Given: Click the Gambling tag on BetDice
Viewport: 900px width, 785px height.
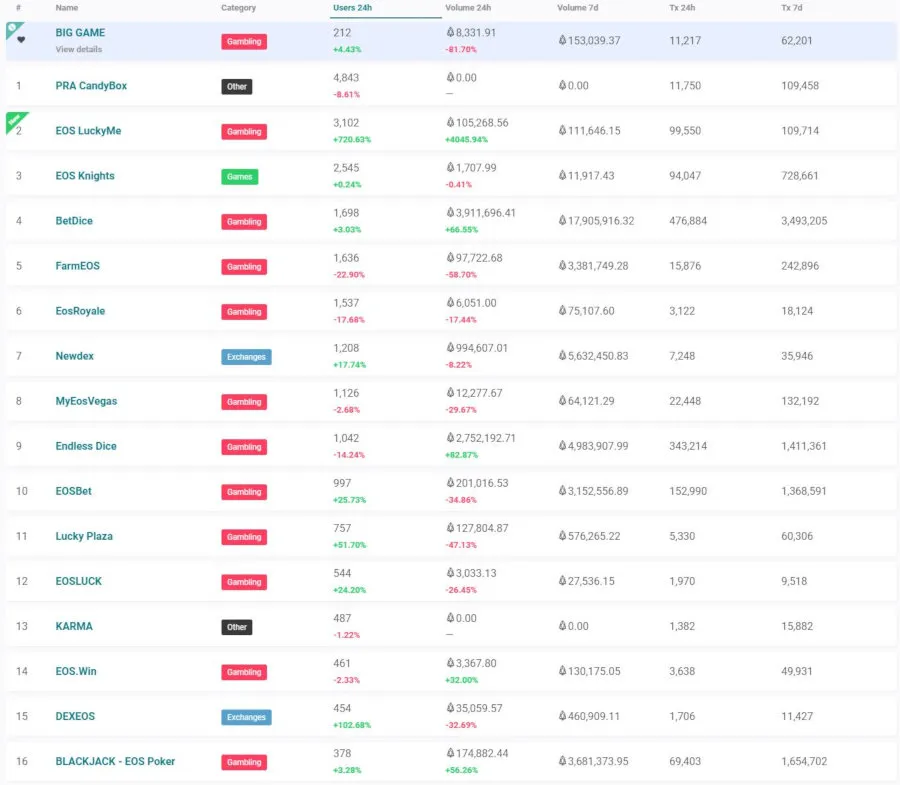Looking at the screenshot, I should 244,221.
